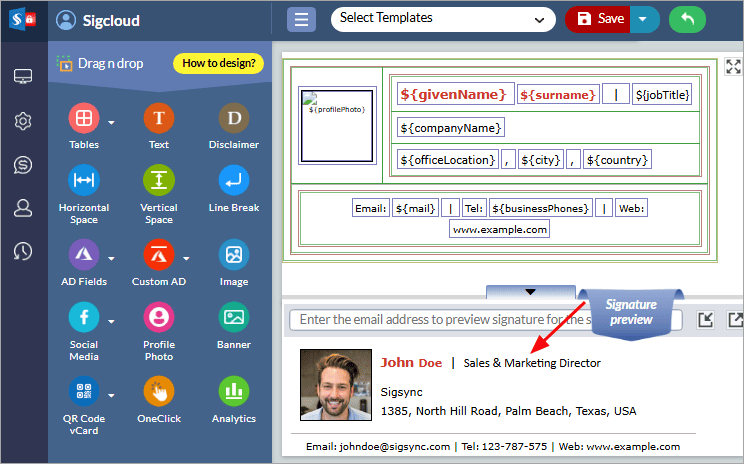Click the John Doe preview photo

pos(336,385)
